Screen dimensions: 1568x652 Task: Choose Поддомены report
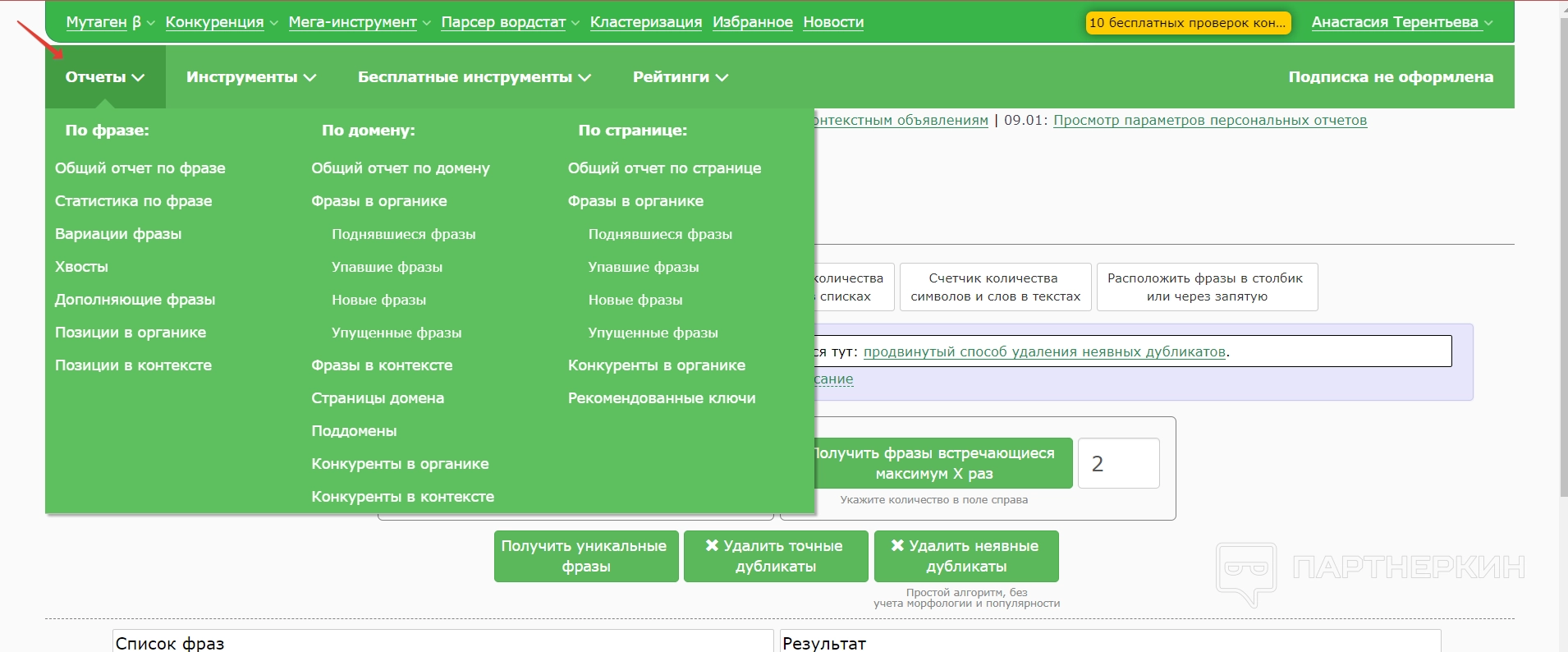354,431
